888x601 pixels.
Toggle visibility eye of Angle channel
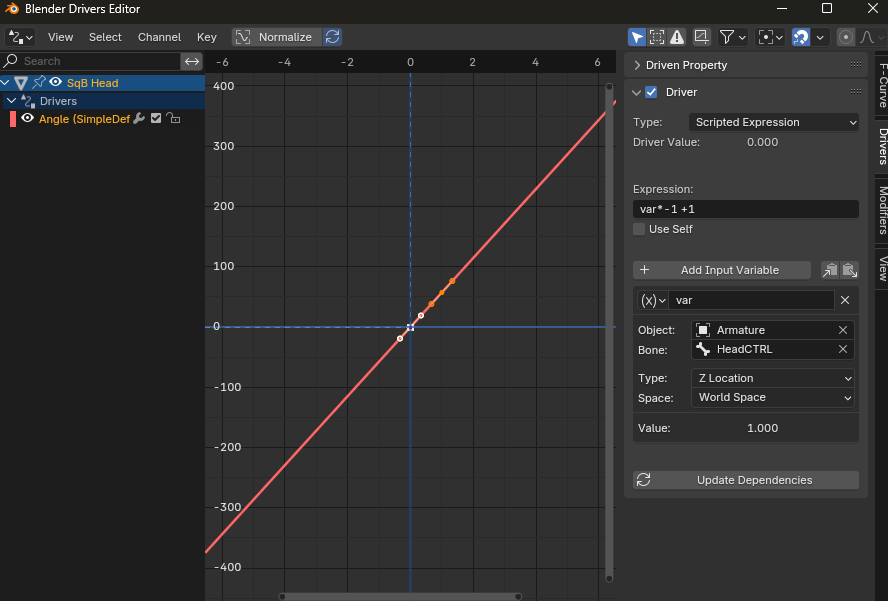pyautogui.click(x=27, y=118)
